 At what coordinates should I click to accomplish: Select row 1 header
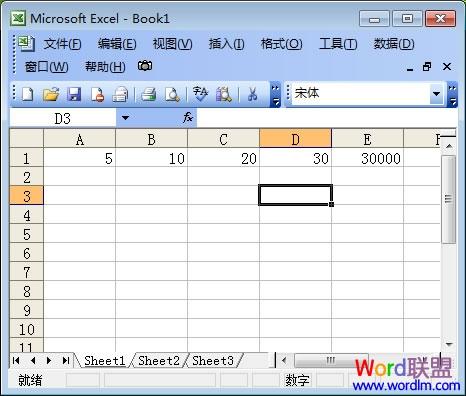[27, 158]
